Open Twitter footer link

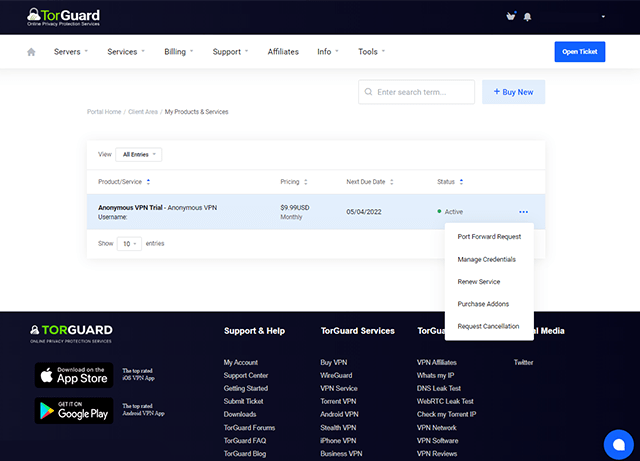click(x=523, y=363)
